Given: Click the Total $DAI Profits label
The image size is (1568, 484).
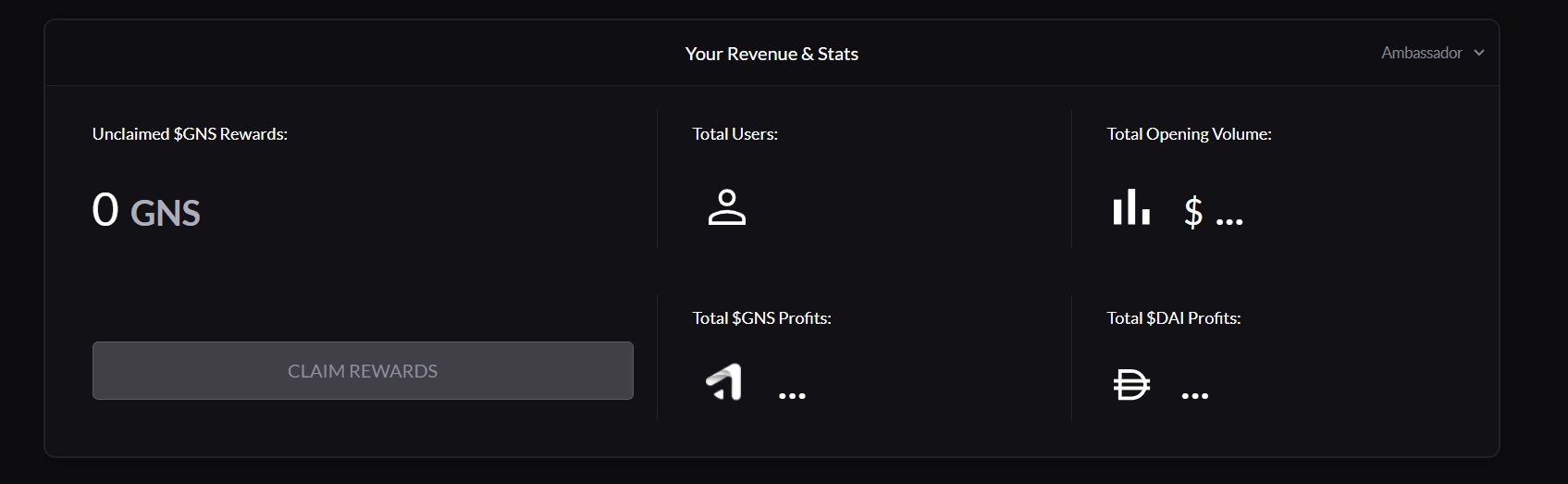Looking at the screenshot, I should [x=1174, y=318].
